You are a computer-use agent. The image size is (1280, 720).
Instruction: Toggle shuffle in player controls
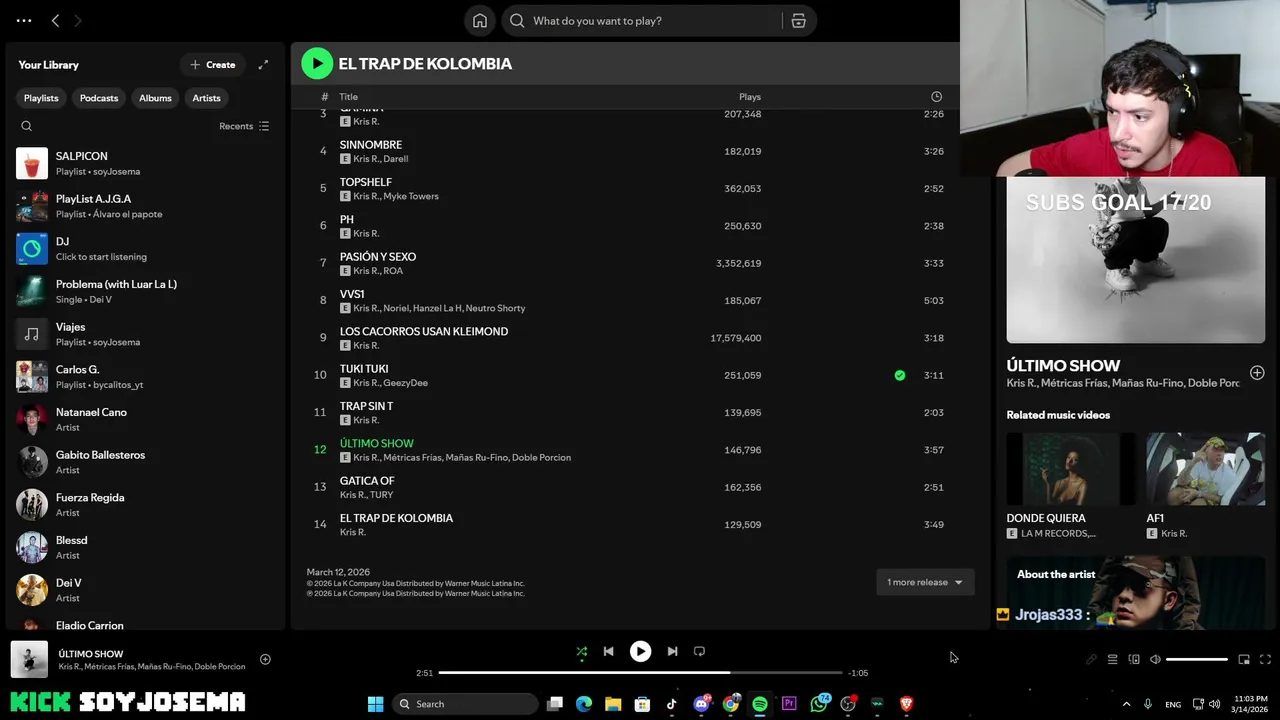coord(581,652)
